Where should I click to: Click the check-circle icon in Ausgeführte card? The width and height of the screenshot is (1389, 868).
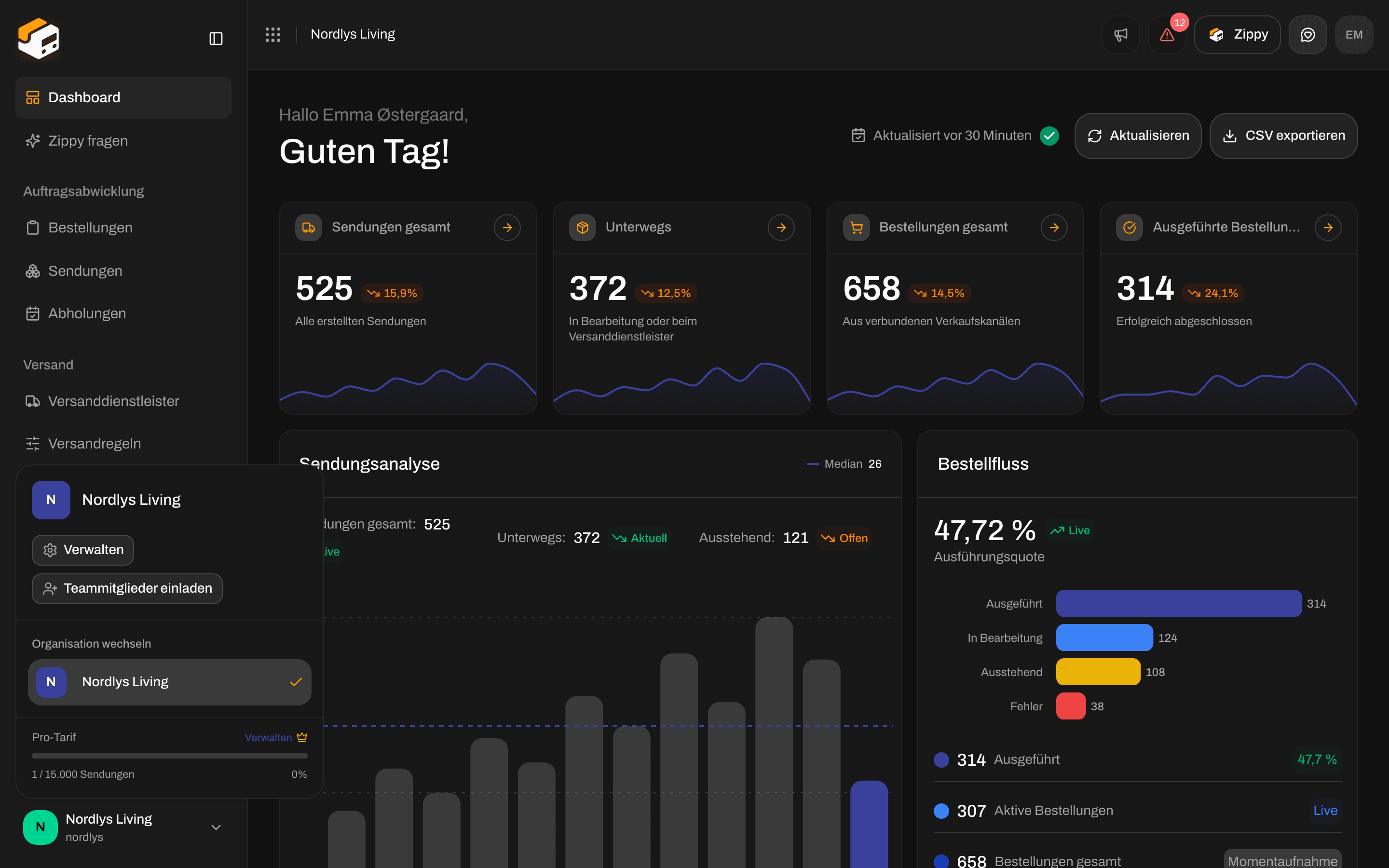click(x=1130, y=228)
